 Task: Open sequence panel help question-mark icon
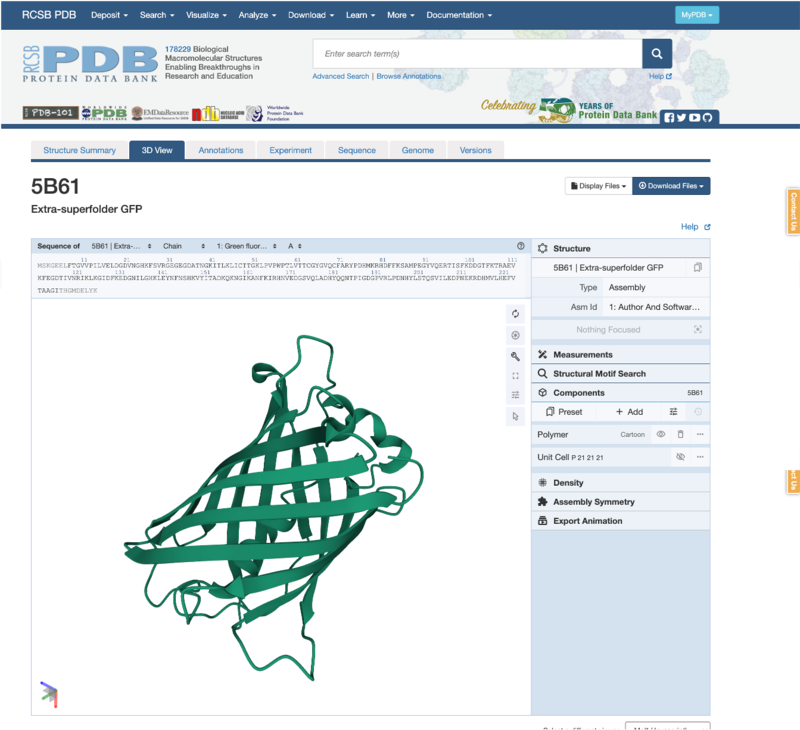coord(521,246)
